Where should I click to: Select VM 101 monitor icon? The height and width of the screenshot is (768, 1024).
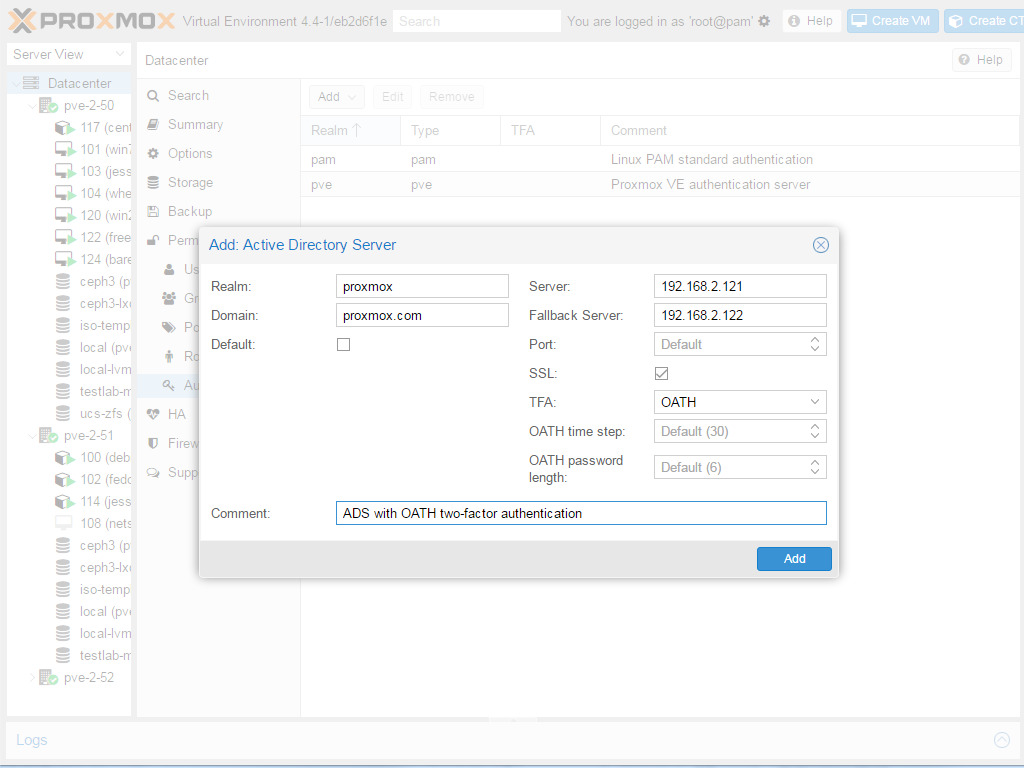pyautogui.click(x=65, y=150)
